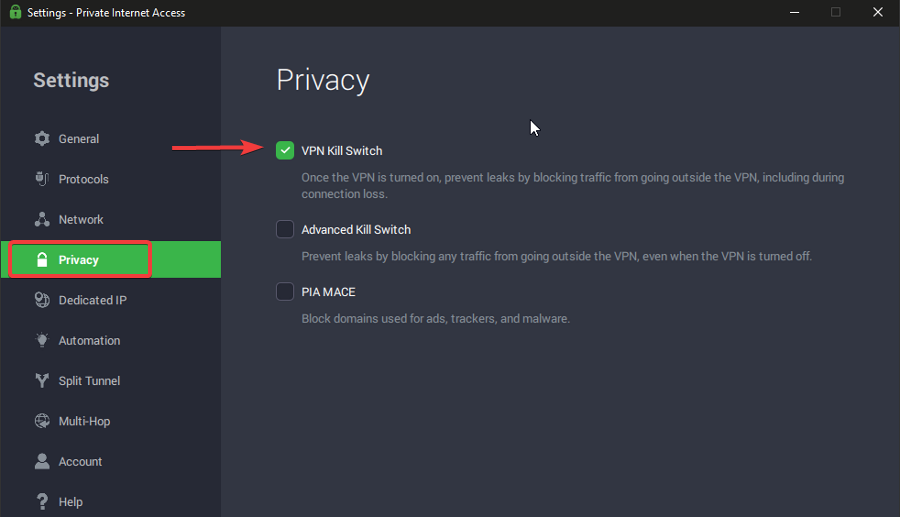This screenshot has height=517, width=900.
Task: Click the VPN Kill Switch label text
Action: [342, 151]
